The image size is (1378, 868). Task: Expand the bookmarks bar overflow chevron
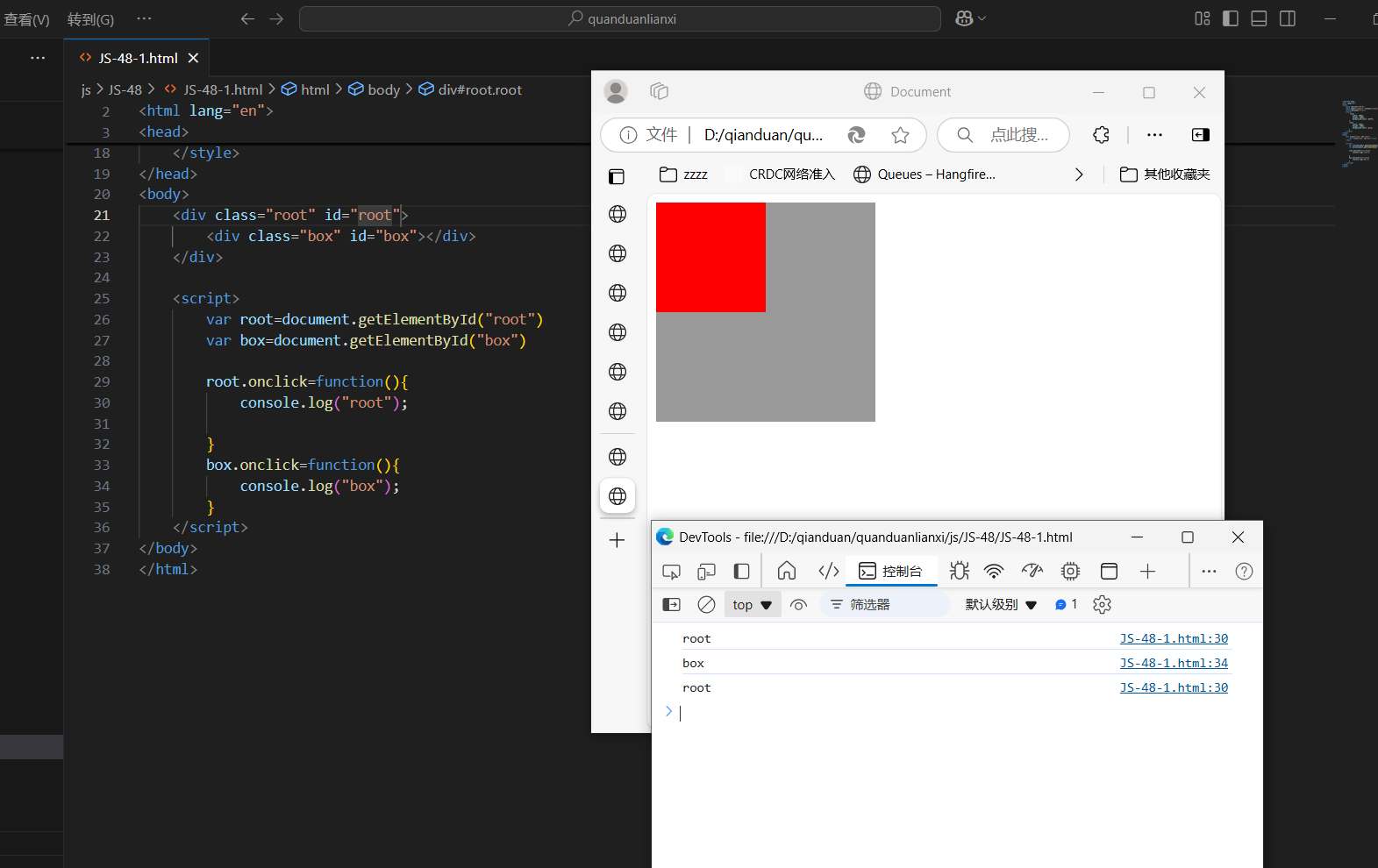click(1079, 174)
